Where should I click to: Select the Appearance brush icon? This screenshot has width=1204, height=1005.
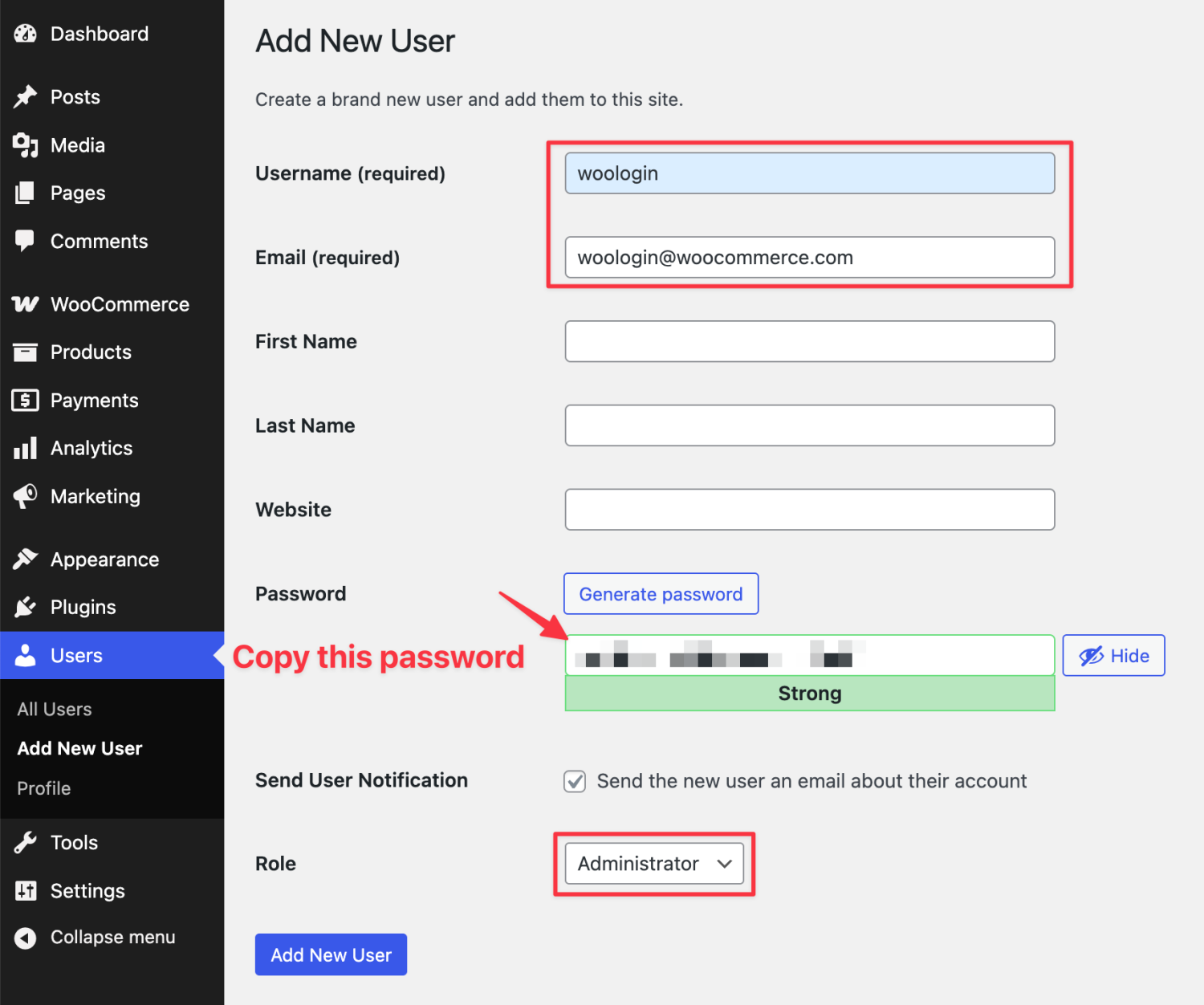coord(26,559)
